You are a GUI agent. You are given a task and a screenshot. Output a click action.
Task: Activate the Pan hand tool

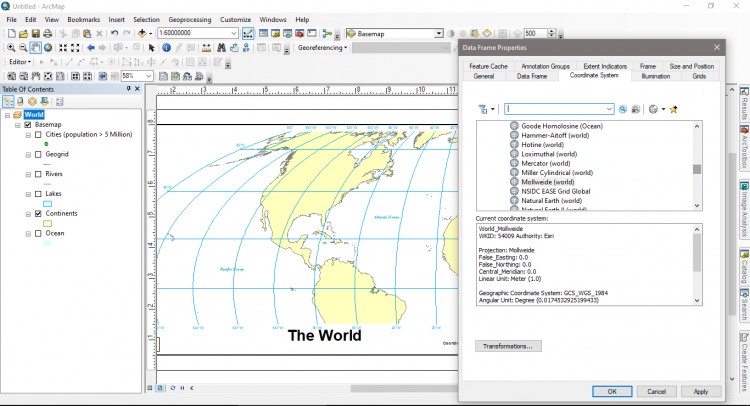click(x=35, y=48)
